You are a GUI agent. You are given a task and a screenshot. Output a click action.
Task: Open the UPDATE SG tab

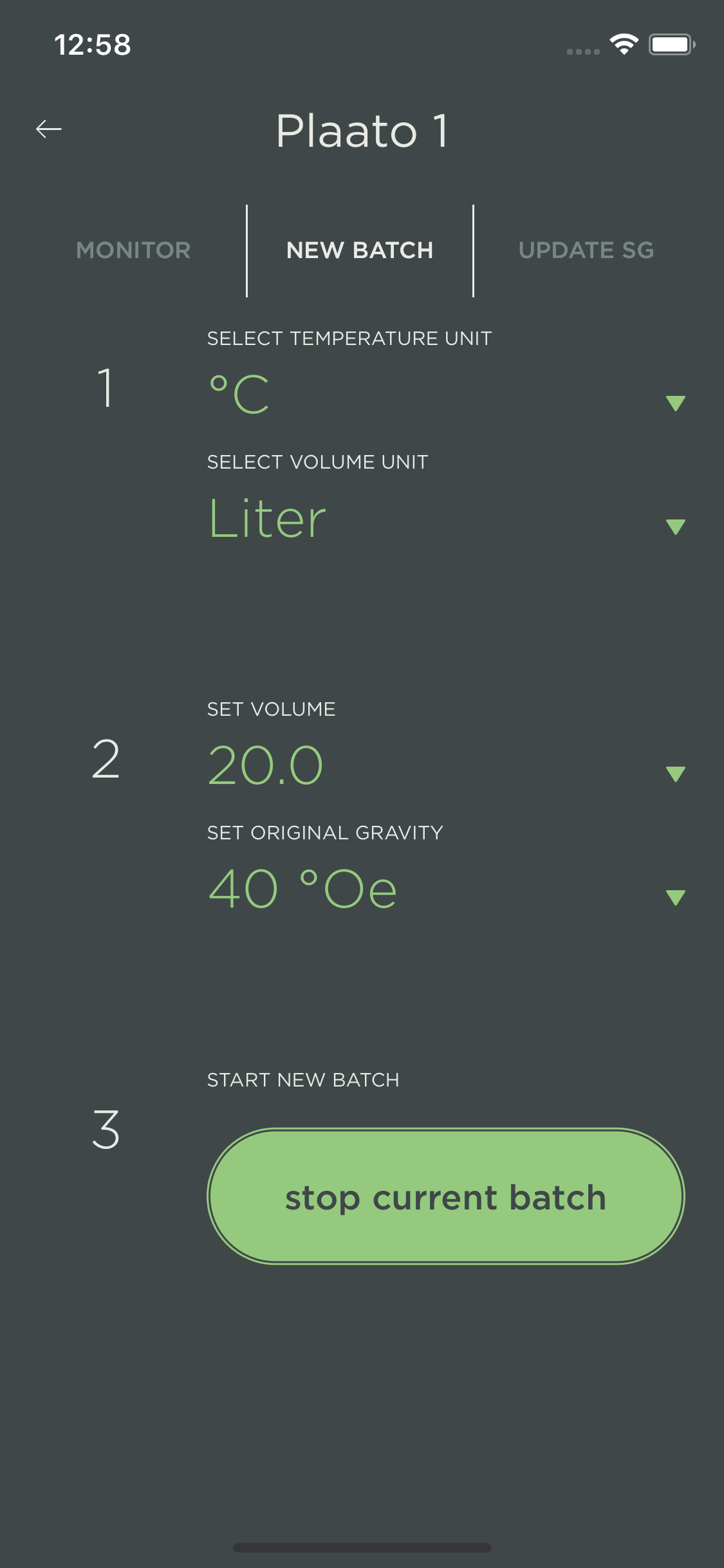point(586,250)
